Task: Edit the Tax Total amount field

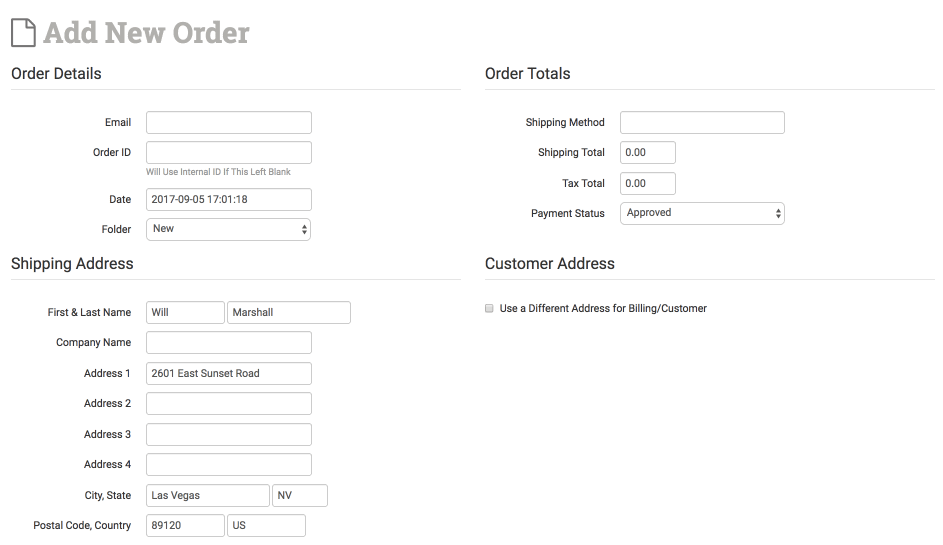Action: [x=647, y=183]
